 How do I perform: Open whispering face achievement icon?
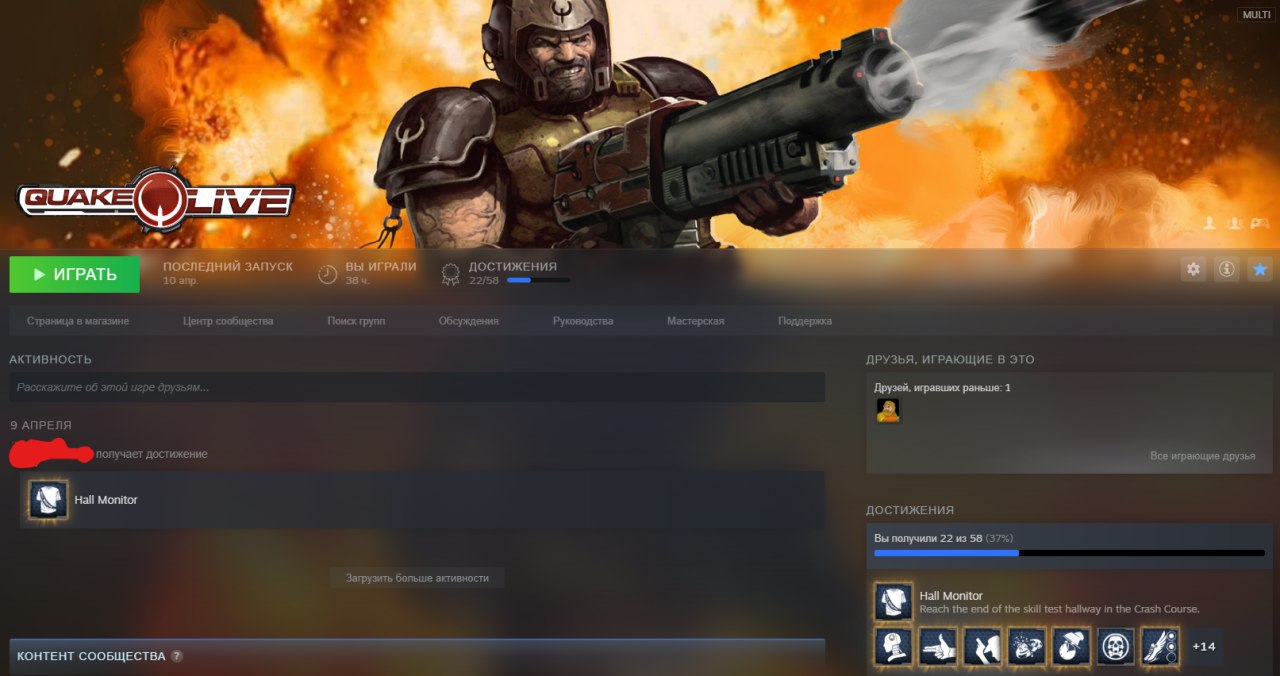click(982, 646)
